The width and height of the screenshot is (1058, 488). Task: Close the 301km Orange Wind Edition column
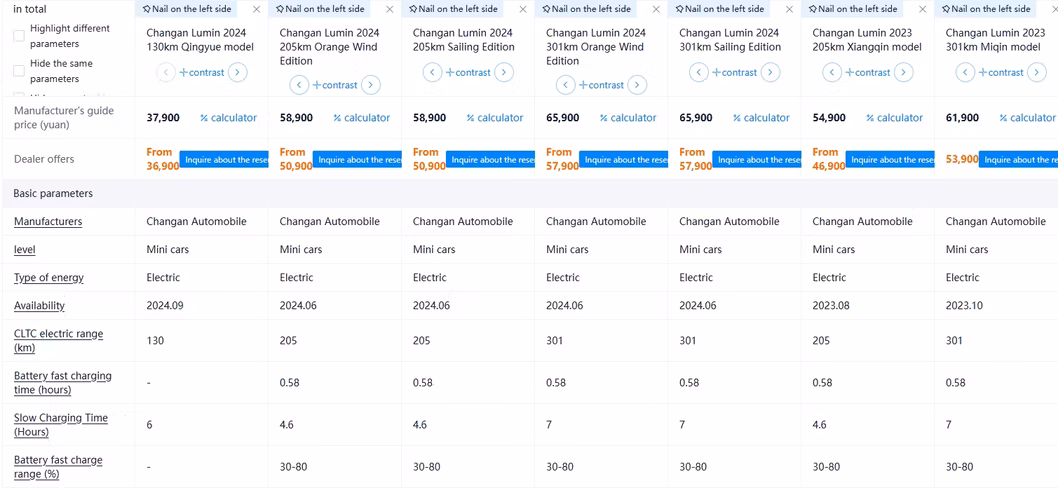point(656,9)
